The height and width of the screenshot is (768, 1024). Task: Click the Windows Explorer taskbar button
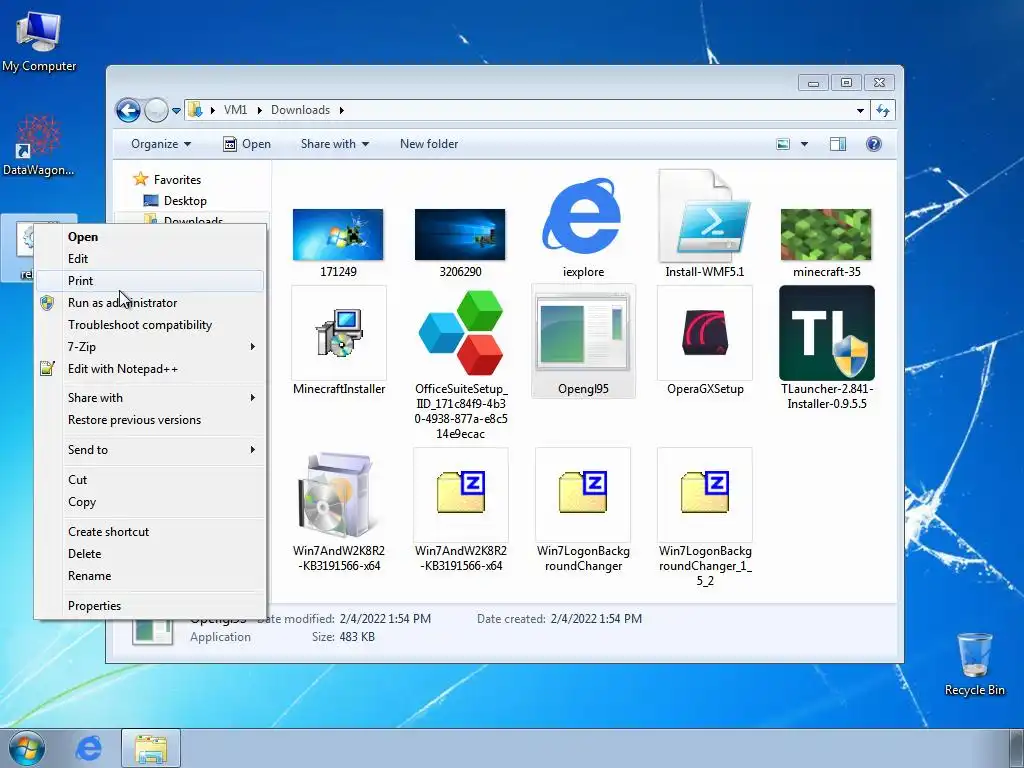click(151, 748)
